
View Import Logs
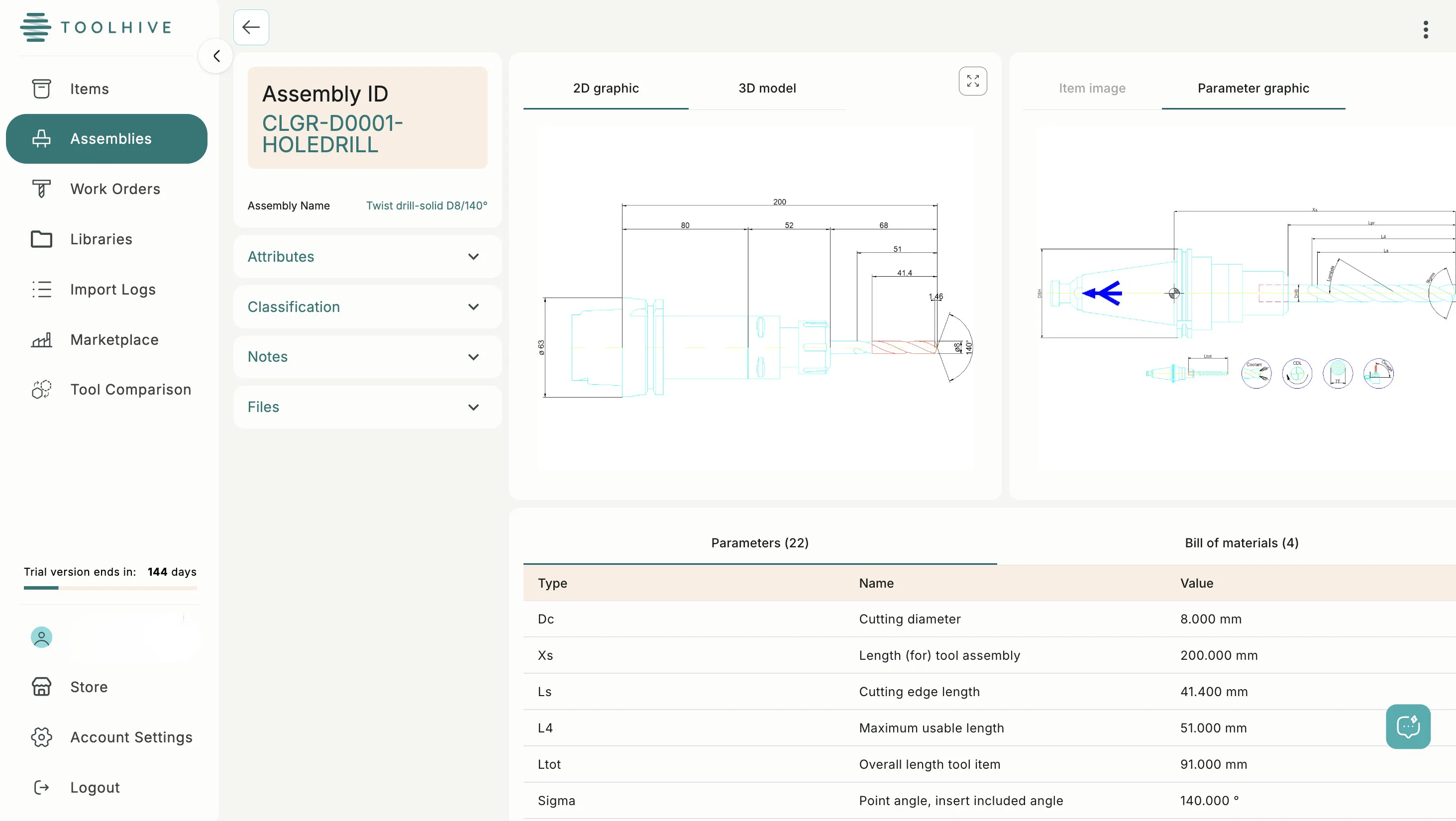click(106, 289)
